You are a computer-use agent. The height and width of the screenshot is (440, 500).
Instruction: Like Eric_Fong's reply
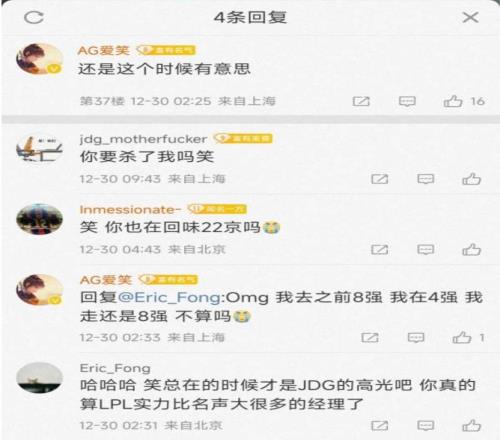pos(471,426)
